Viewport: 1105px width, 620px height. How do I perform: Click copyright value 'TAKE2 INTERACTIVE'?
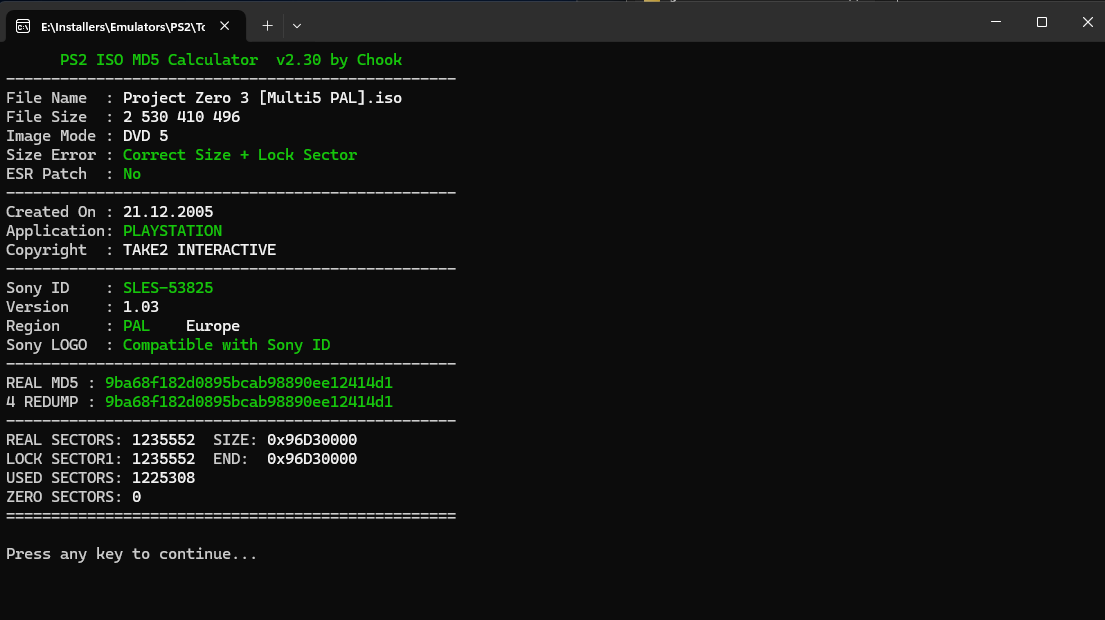click(x=199, y=250)
